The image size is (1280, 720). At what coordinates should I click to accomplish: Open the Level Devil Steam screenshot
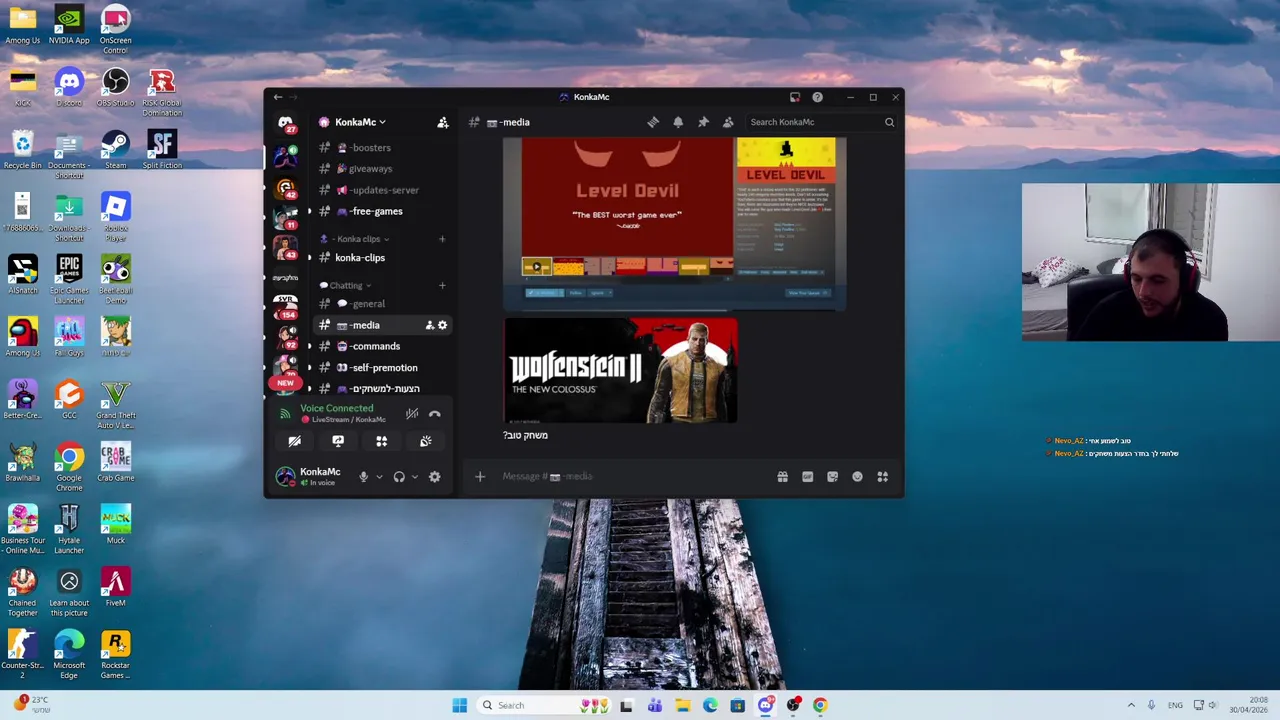pos(675,224)
